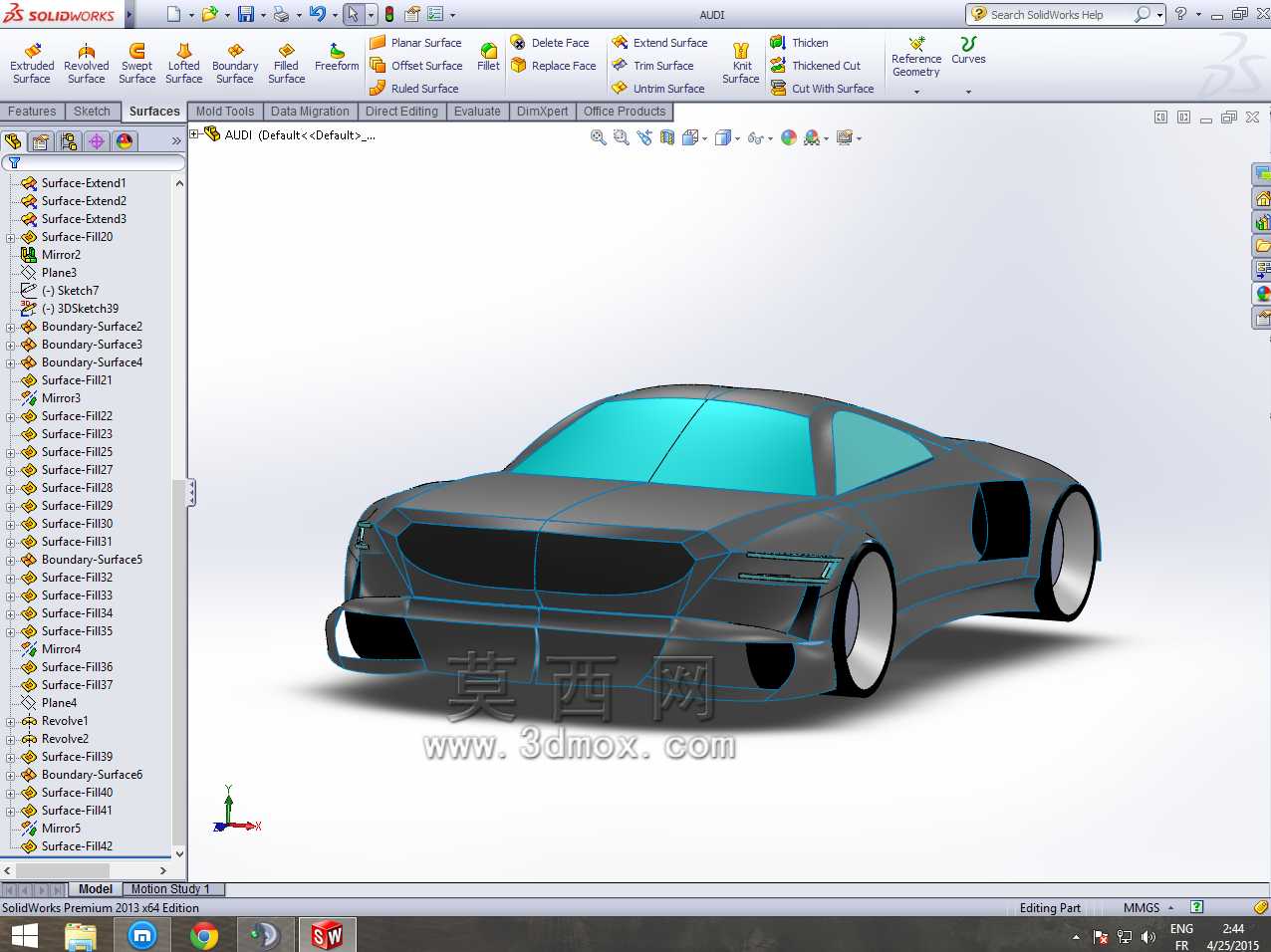Open the Undo history dropdown arrow
The height and width of the screenshot is (952, 1271).
pos(335,15)
